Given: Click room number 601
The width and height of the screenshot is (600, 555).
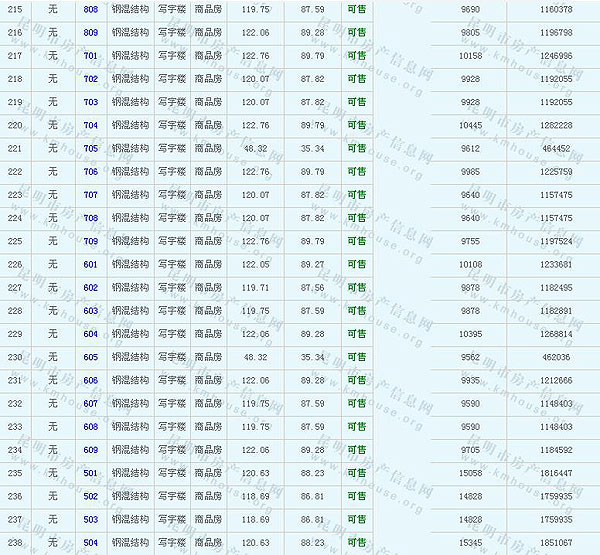Looking at the screenshot, I should pyautogui.click(x=91, y=265).
